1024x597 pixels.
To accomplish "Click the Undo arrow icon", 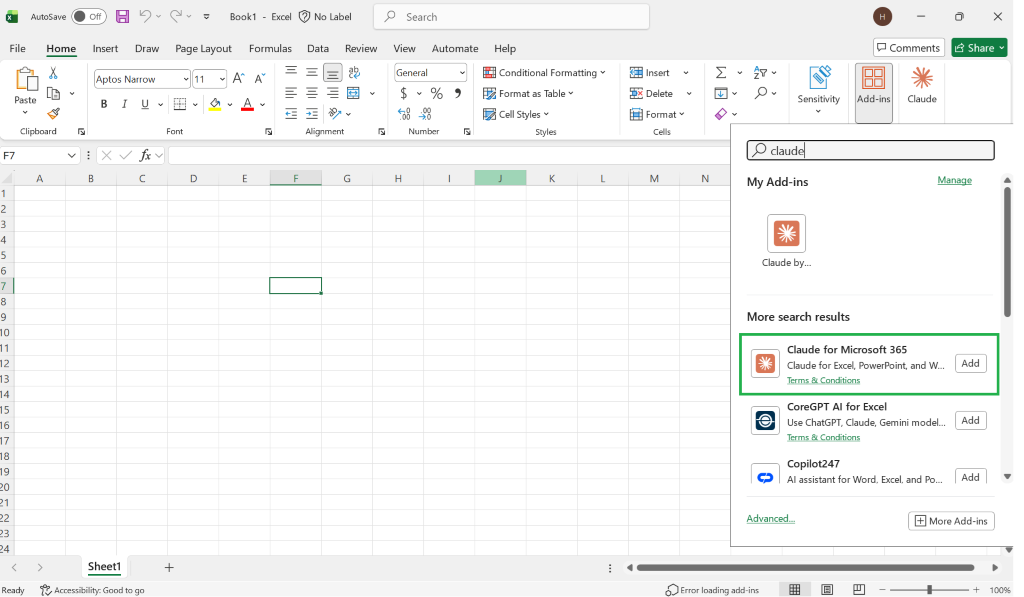I will (145, 16).
